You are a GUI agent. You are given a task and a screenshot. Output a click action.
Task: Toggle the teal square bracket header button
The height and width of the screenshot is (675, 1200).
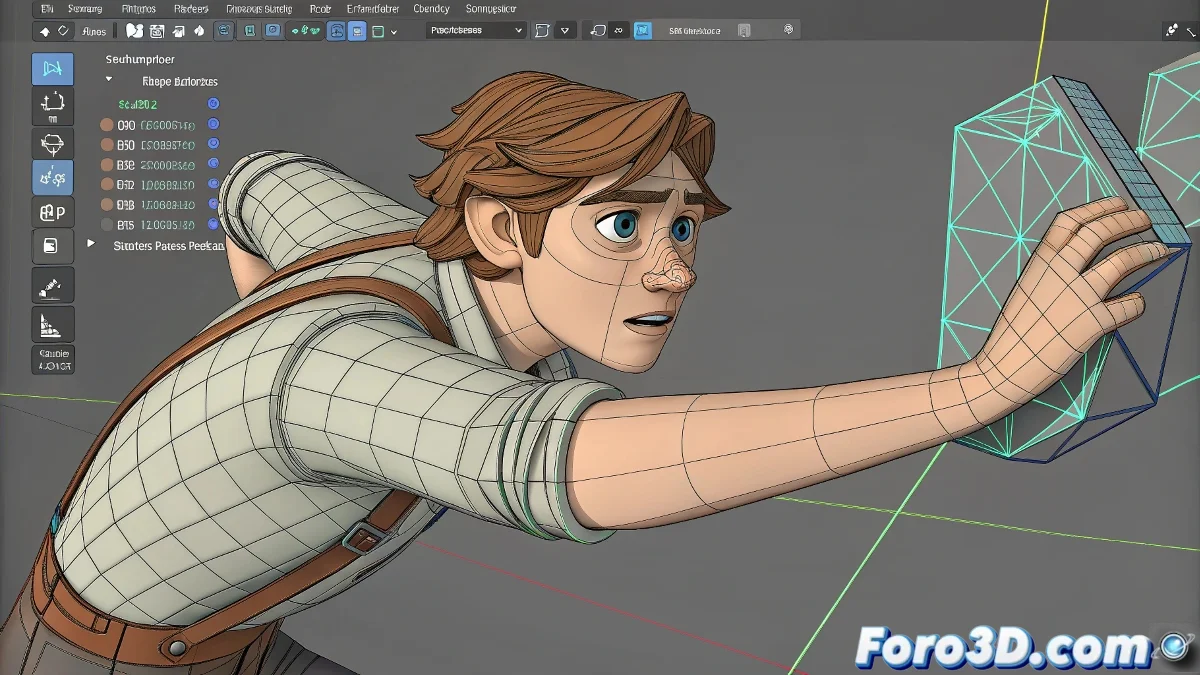(x=249, y=31)
